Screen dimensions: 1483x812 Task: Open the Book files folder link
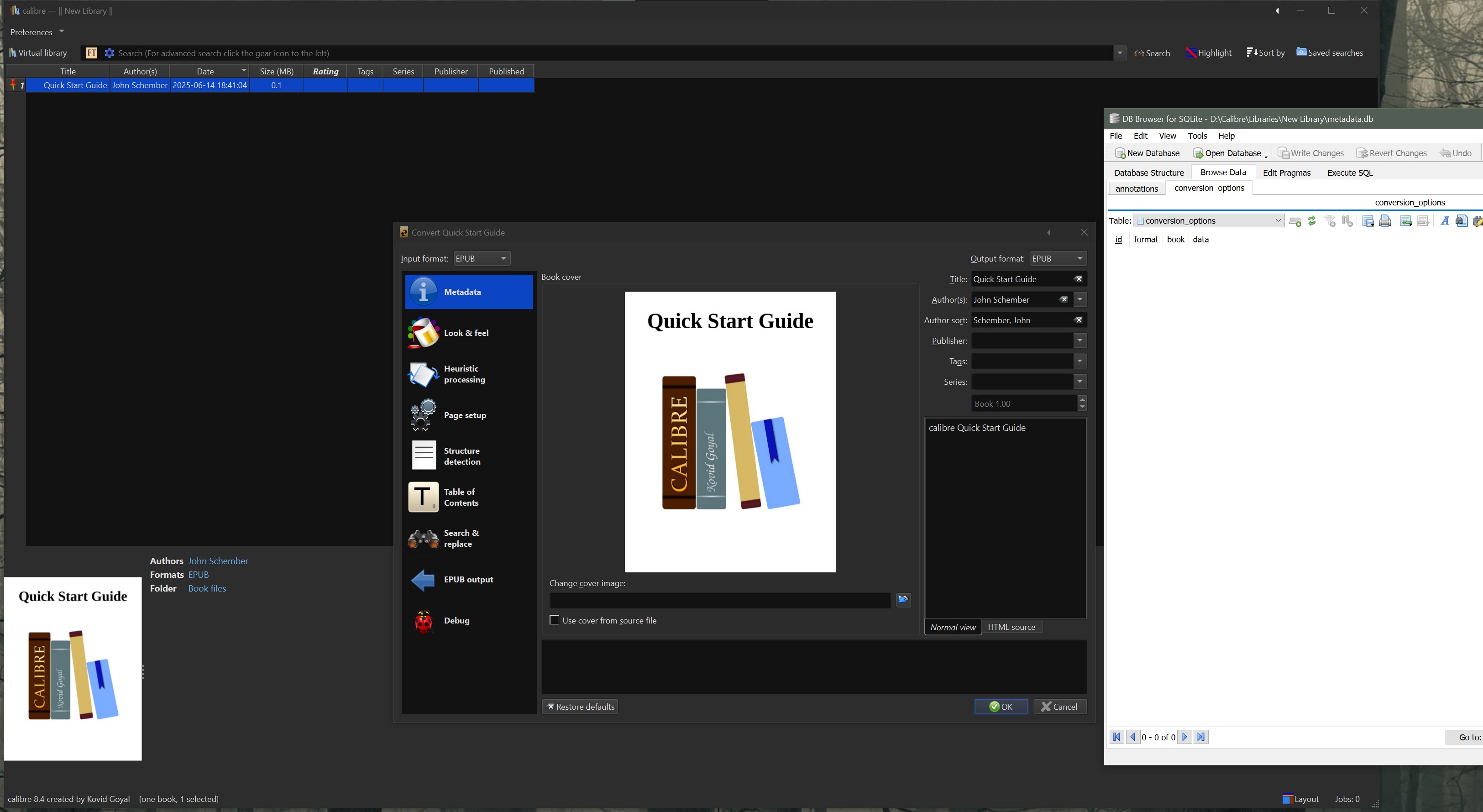tap(207, 588)
